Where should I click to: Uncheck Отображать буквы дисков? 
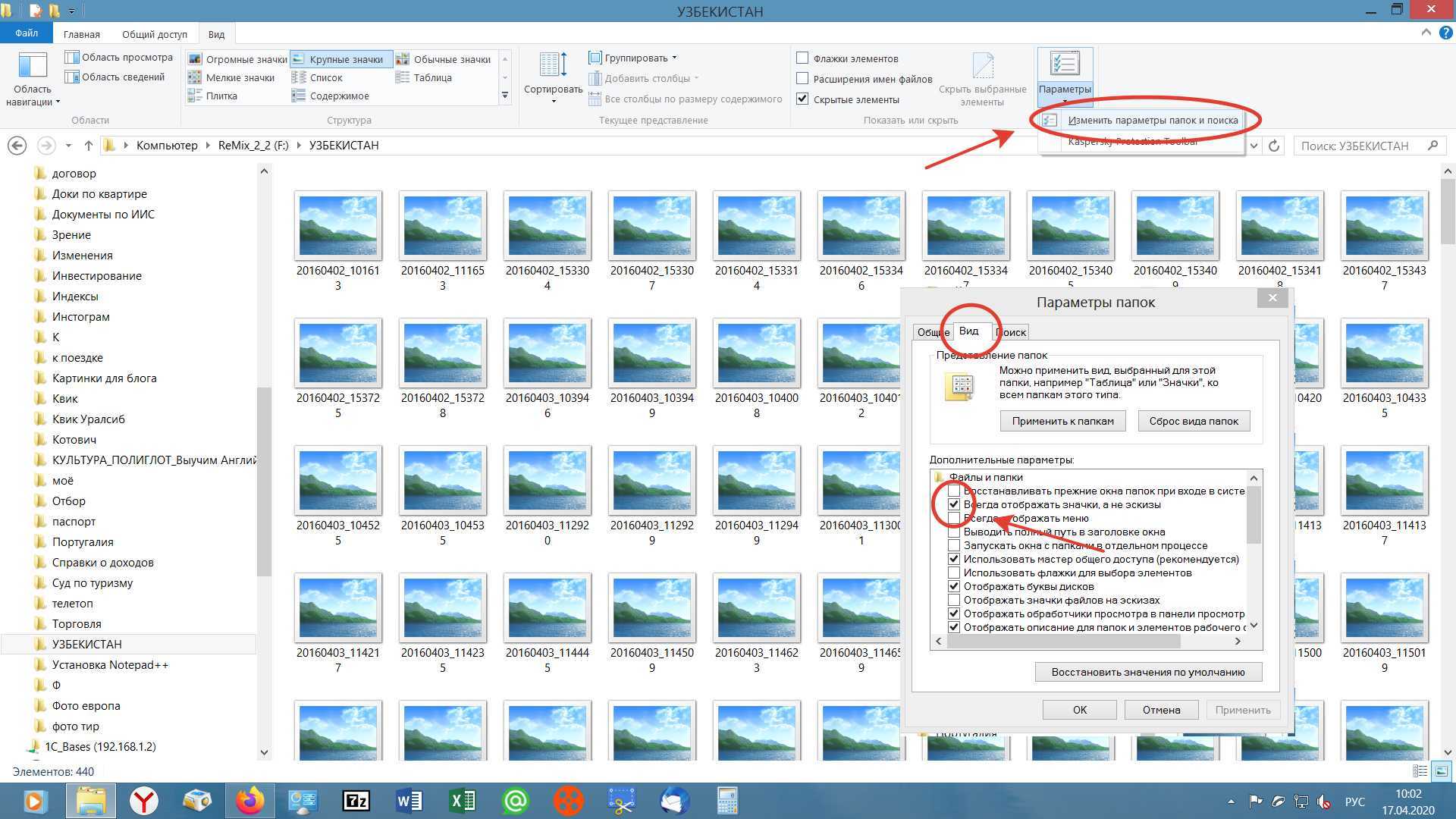(954, 586)
